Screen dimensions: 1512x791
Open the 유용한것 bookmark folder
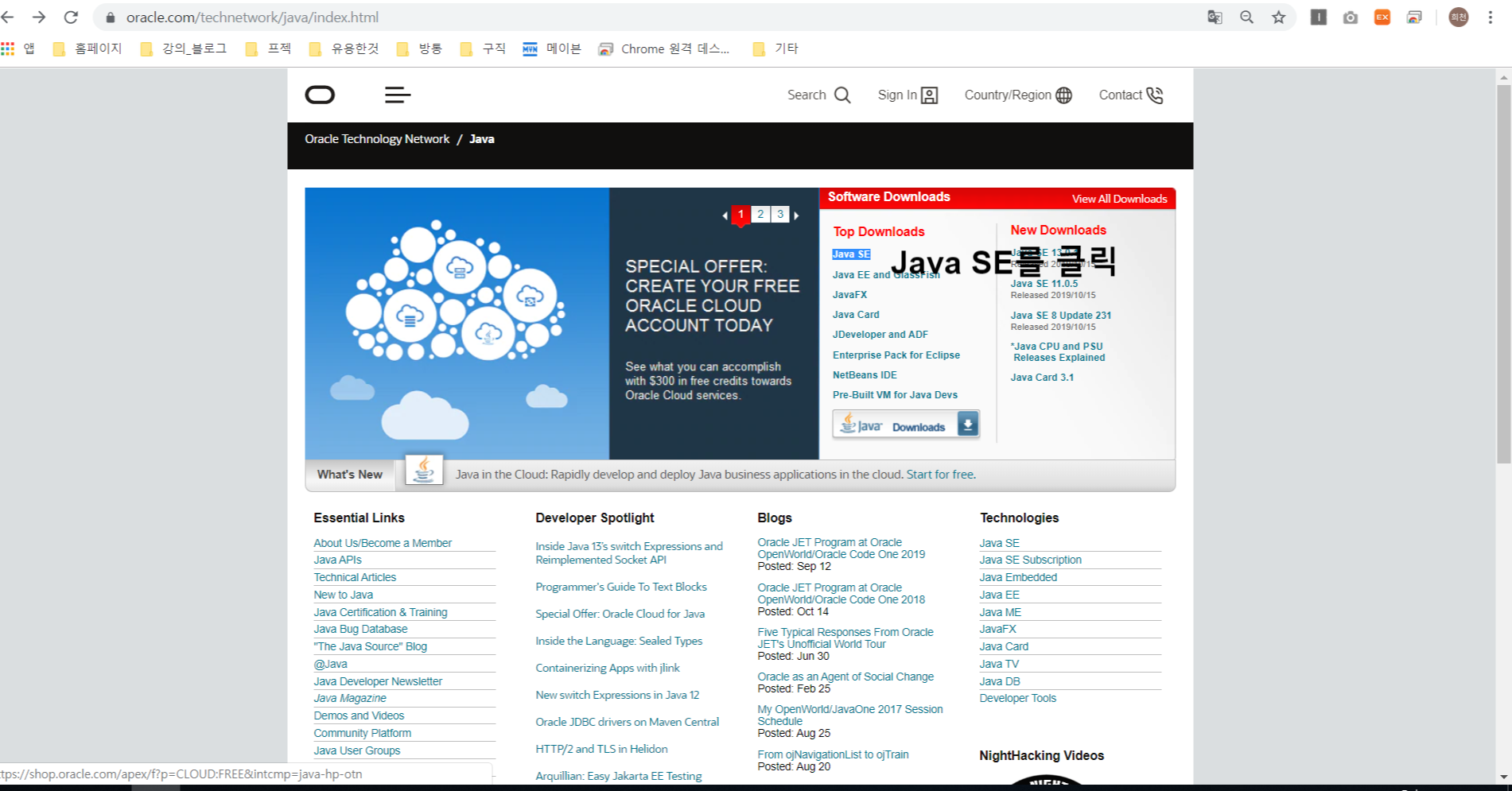(x=344, y=48)
